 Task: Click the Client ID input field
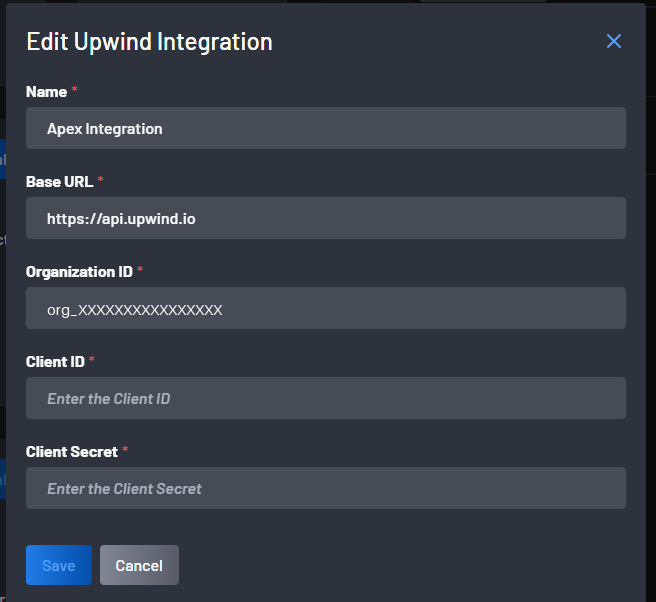[x=325, y=398]
